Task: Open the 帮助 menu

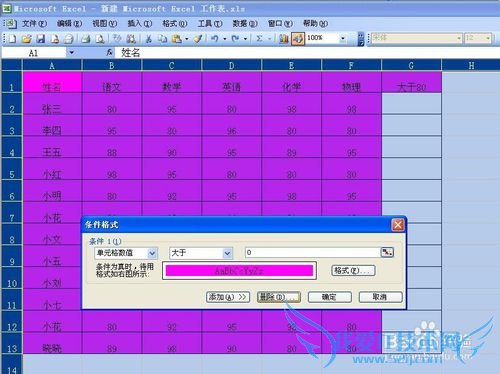Action: click(315, 23)
